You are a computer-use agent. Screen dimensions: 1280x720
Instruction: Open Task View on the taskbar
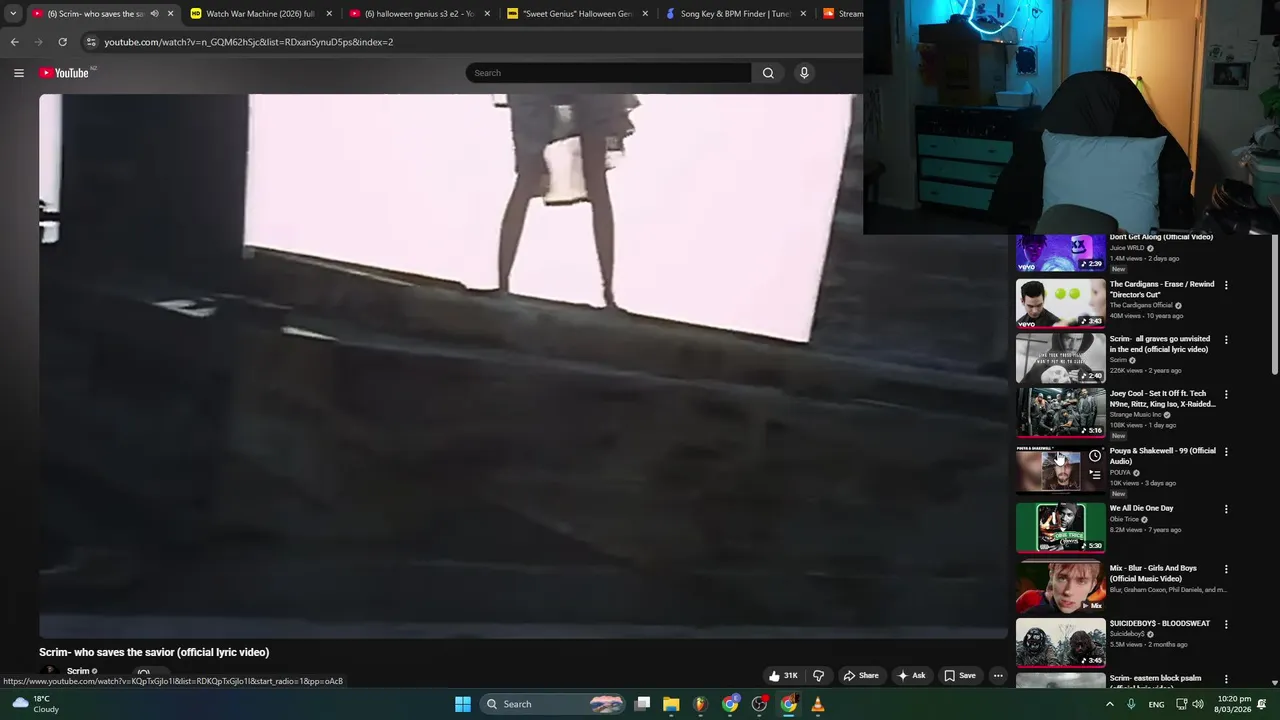coord(642,704)
